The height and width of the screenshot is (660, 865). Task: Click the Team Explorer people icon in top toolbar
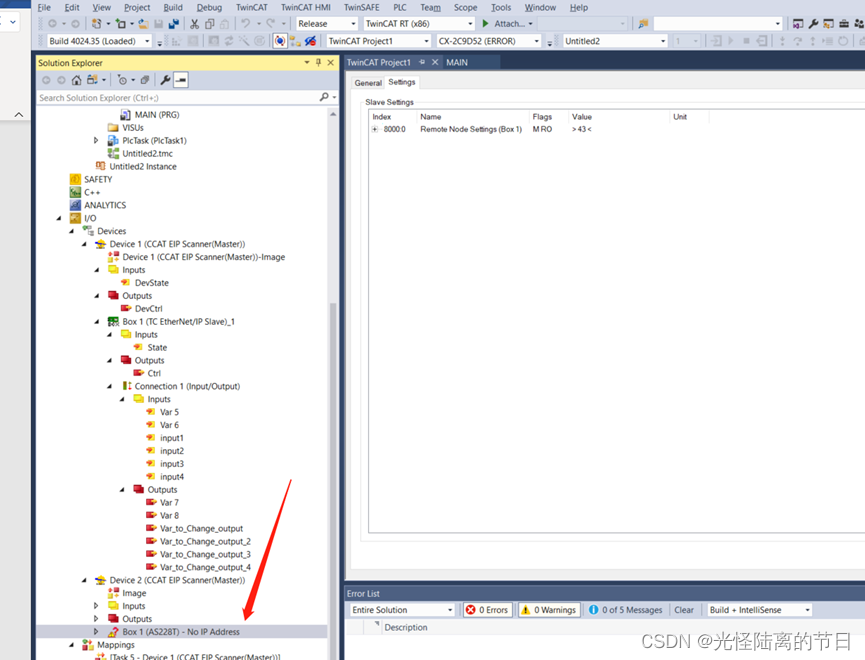(x=859, y=24)
